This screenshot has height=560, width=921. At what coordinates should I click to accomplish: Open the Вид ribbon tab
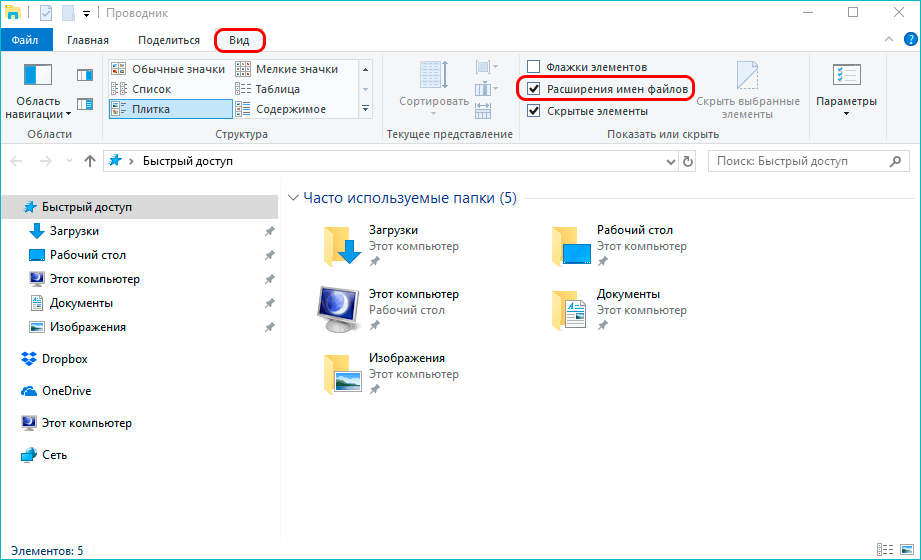click(239, 40)
